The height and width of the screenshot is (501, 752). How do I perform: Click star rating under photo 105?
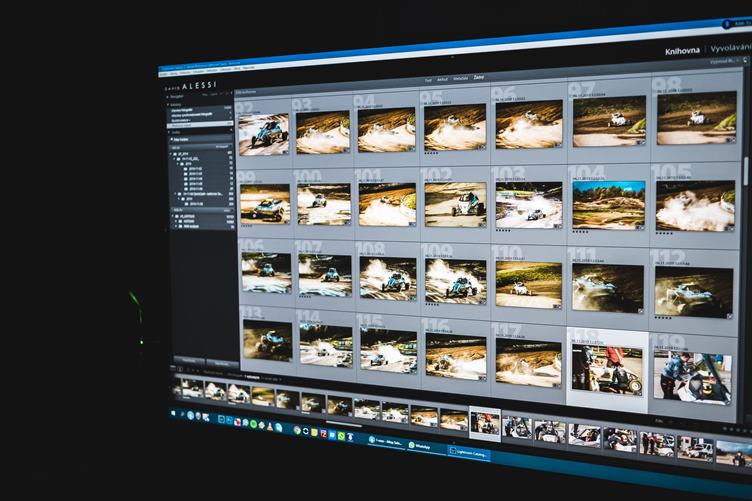click(x=665, y=233)
